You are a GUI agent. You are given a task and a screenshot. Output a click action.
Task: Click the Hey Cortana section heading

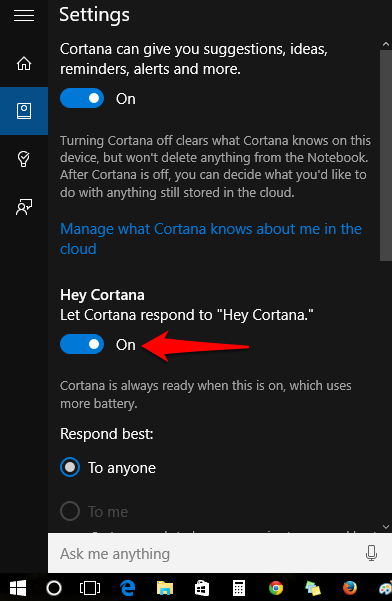pyautogui.click(x=102, y=295)
